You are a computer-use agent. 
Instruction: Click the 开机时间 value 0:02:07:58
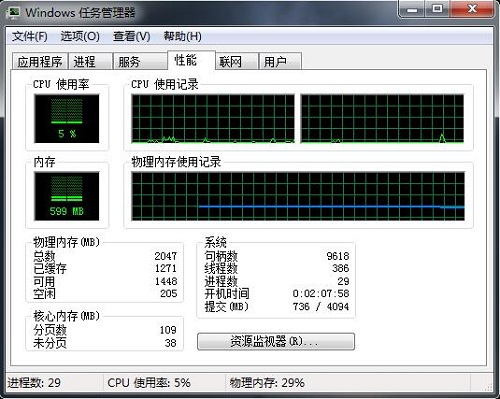click(321, 294)
